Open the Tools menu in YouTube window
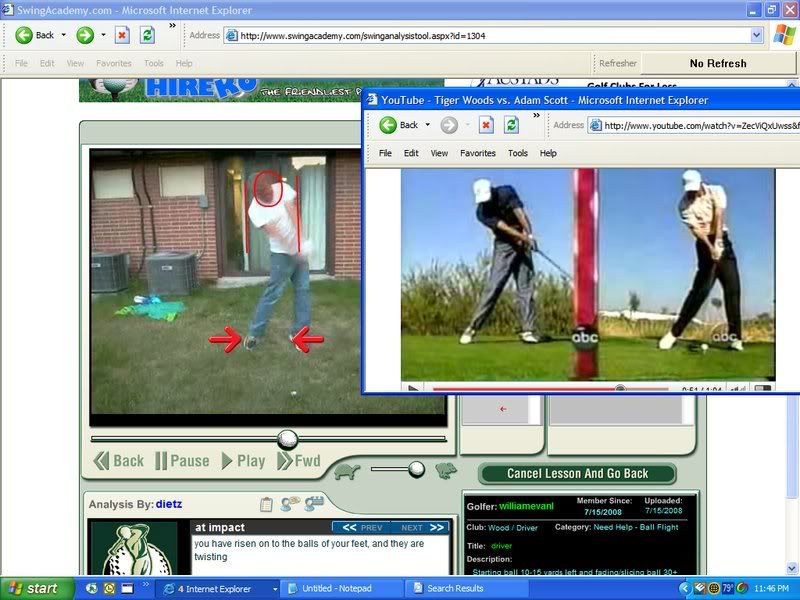Image resolution: width=800 pixels, height=600 pixels. (517, 153)
